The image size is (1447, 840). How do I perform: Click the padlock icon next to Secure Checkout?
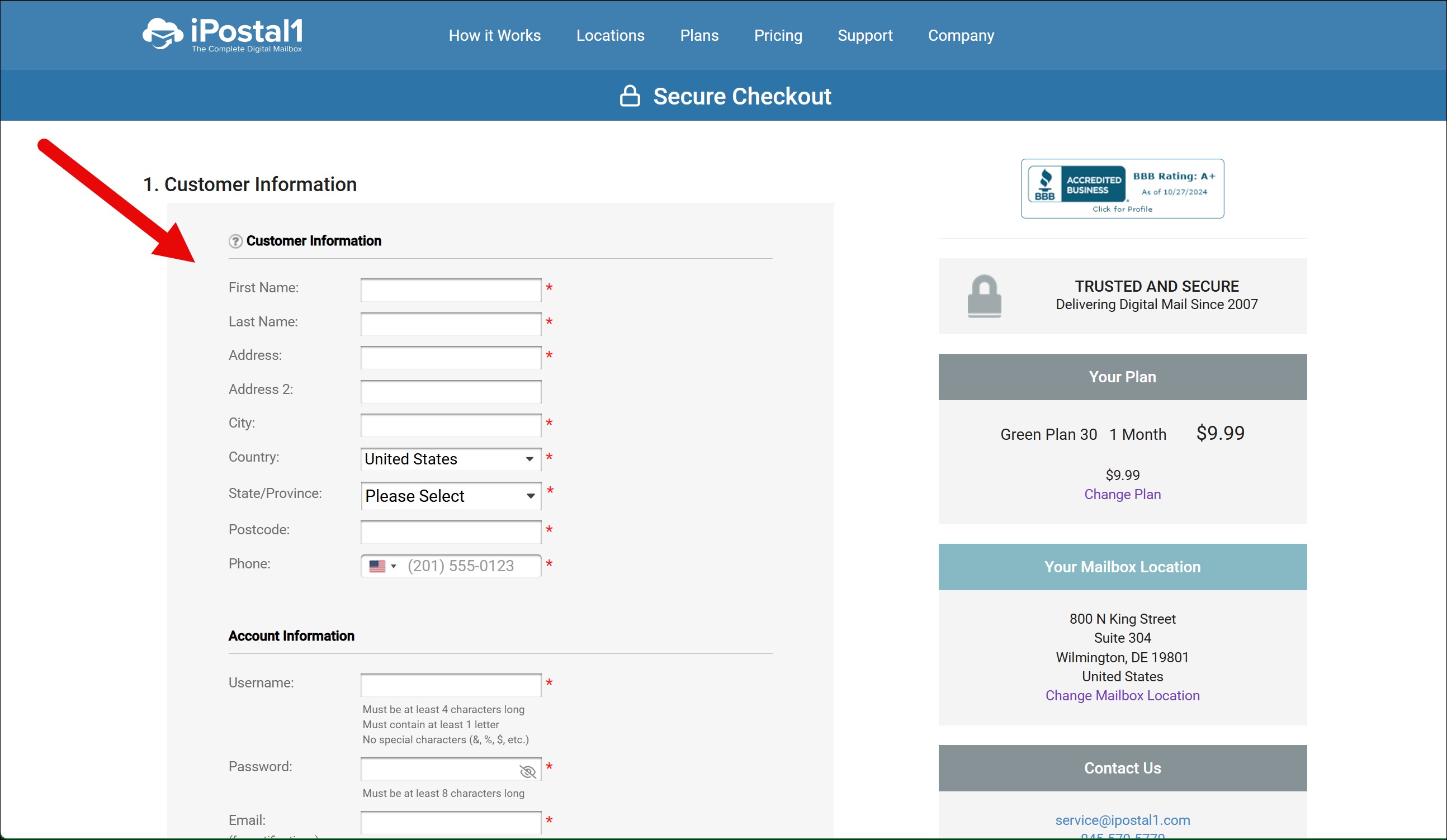point(630,96)
